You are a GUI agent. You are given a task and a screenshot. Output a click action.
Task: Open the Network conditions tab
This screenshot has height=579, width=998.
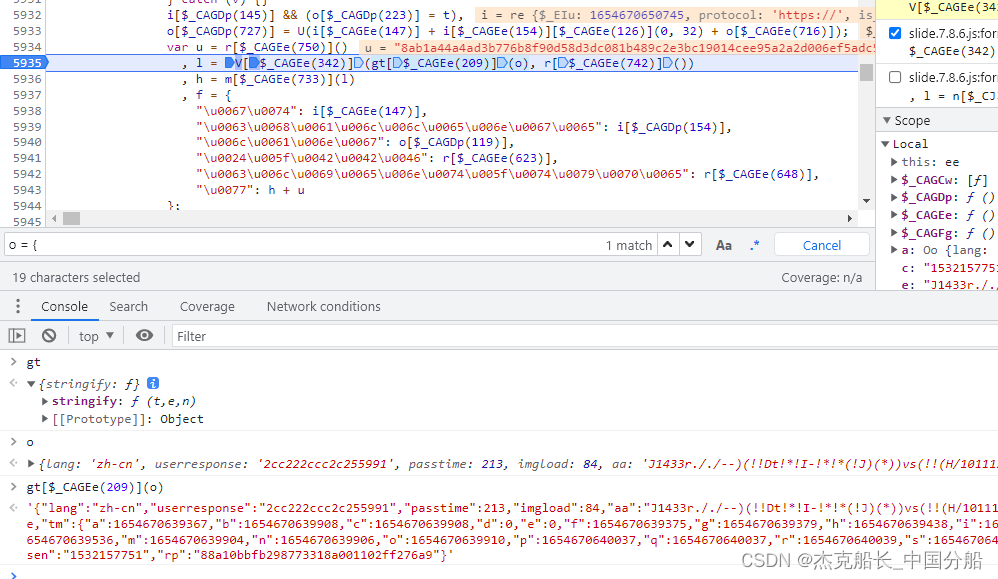point(323,307)
